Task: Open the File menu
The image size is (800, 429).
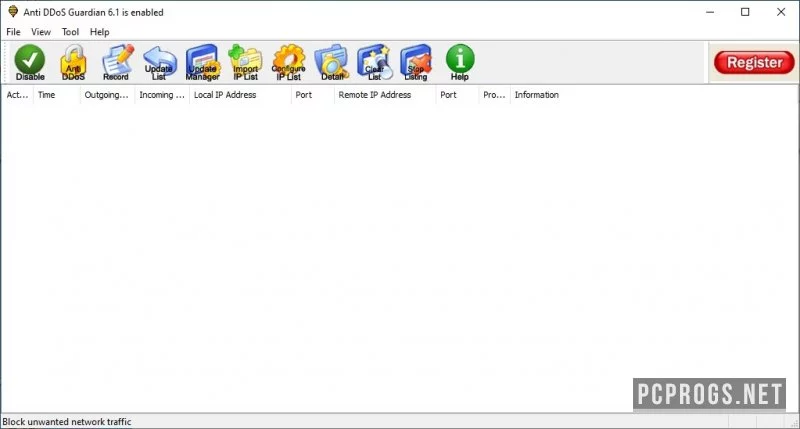Action: (13, 32)
